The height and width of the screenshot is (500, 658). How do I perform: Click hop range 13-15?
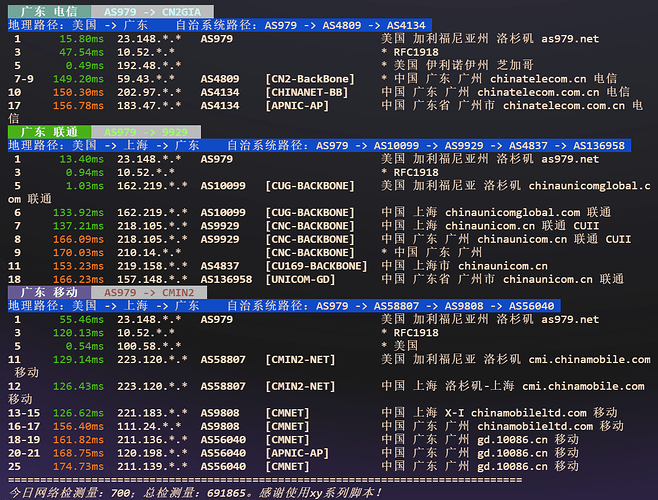[24, 413]
